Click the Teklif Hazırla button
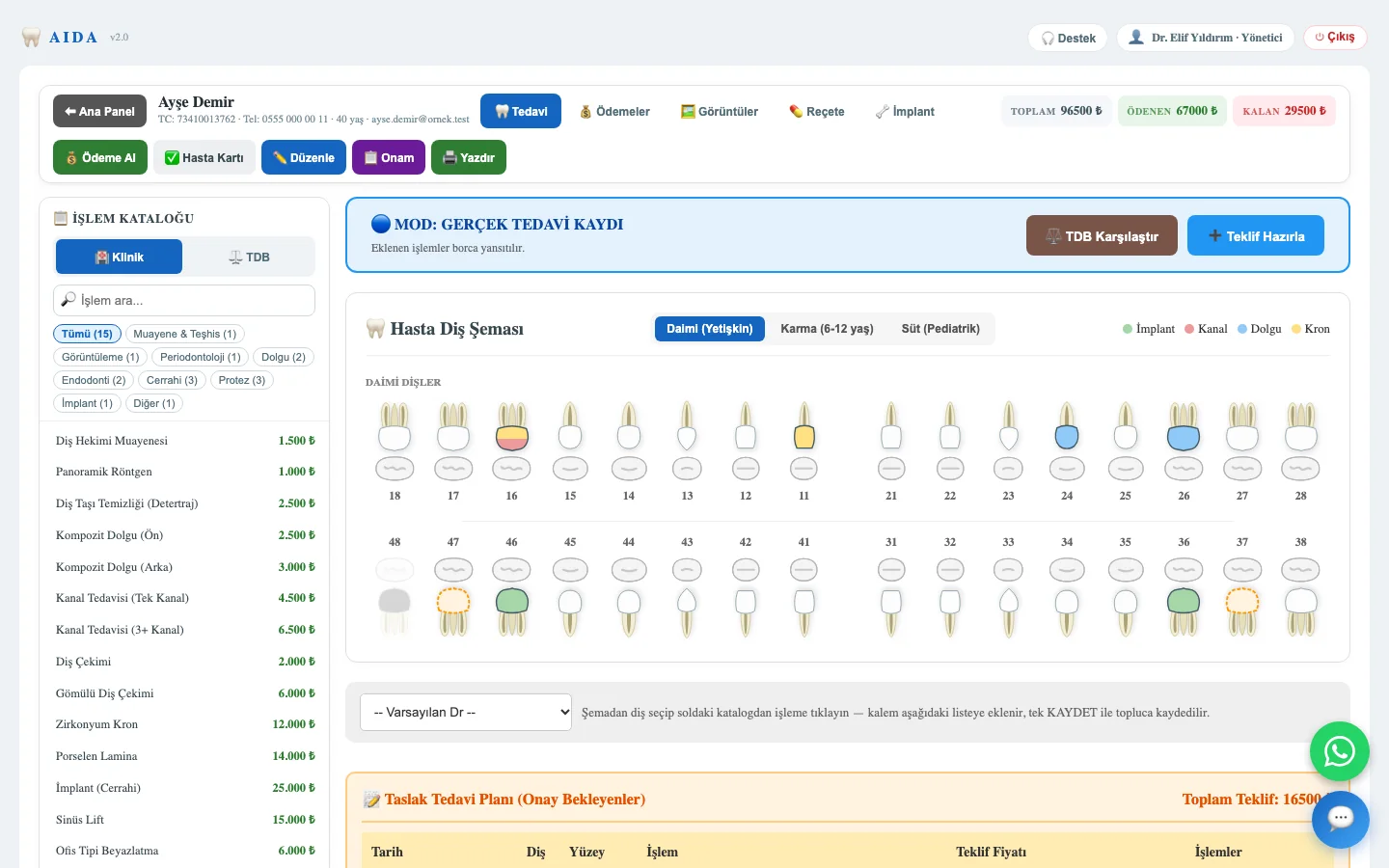Image resolution: width=1389 pixels, height=868 pixels. tap(1256, 235)
